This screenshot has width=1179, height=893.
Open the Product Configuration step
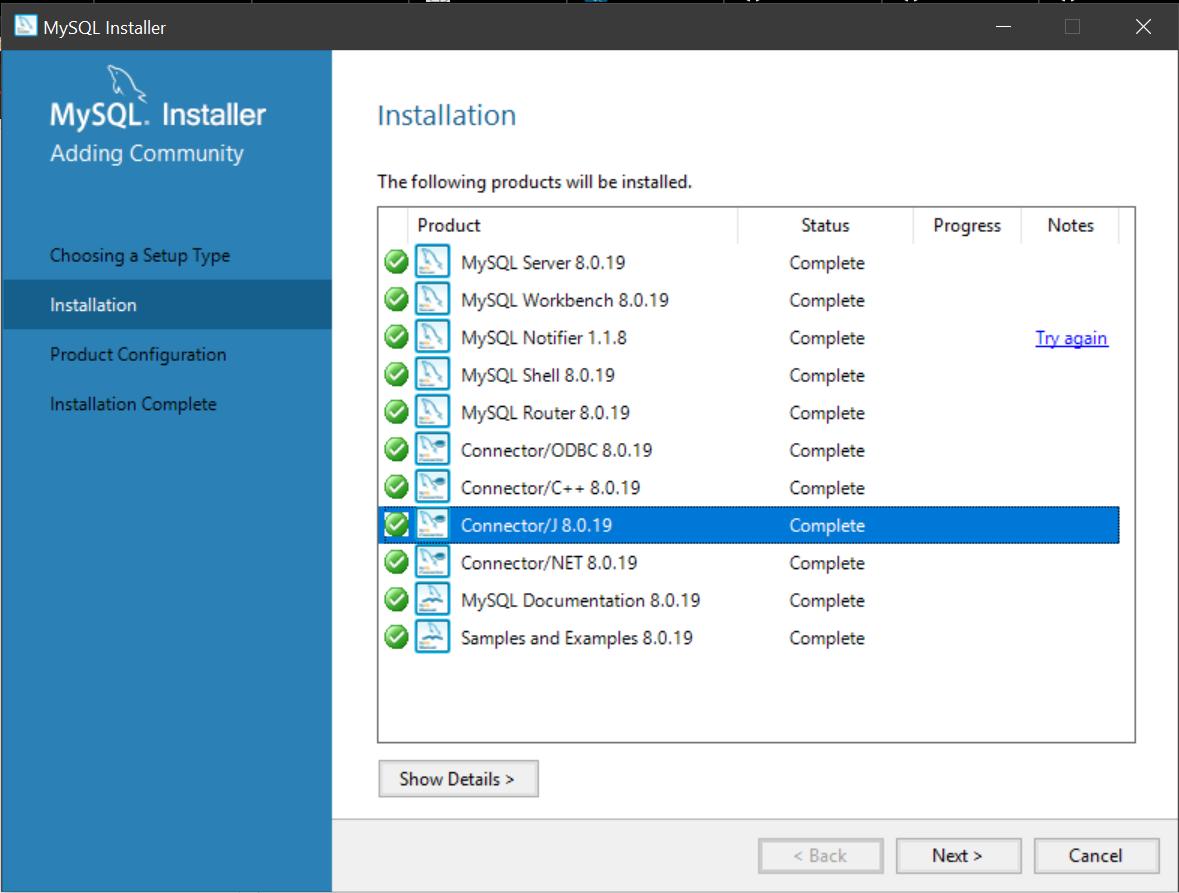(x=138, y=355)
